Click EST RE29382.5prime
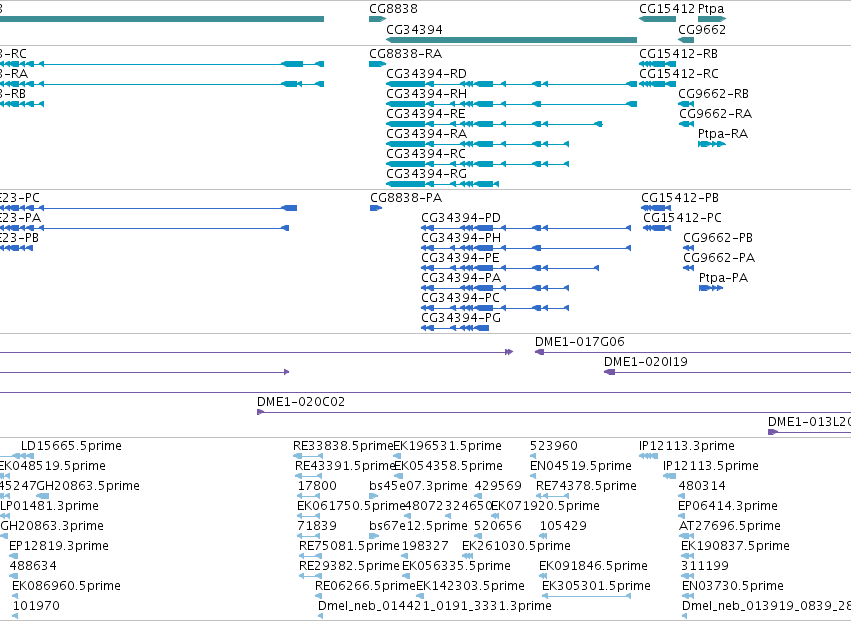Screen dimensions: 851x621 point(350,566)
